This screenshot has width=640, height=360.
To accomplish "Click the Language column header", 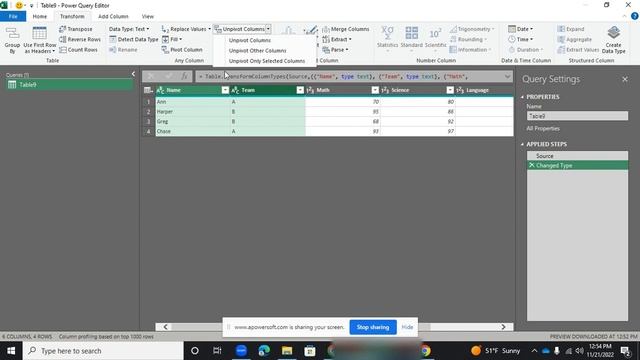I will 484,90.
